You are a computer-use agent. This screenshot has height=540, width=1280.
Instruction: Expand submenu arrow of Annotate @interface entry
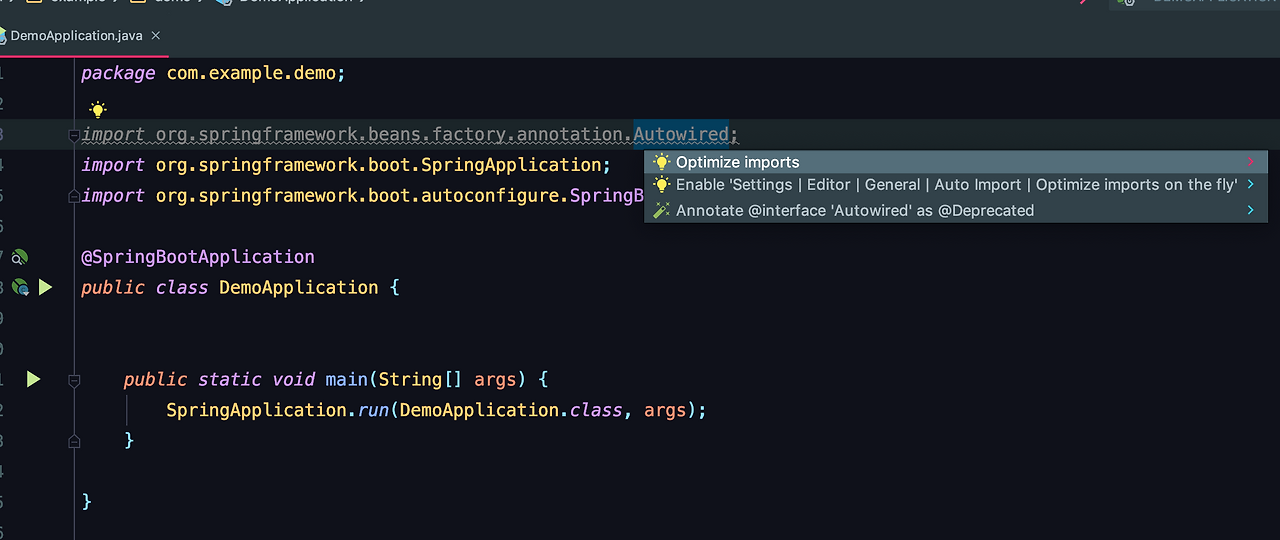tap(1251, 210)
